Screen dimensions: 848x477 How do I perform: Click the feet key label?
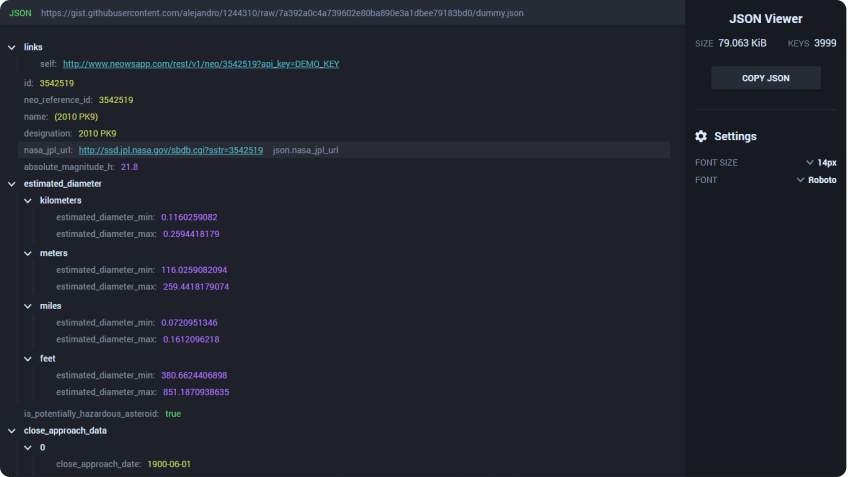[x=48, y=359]
